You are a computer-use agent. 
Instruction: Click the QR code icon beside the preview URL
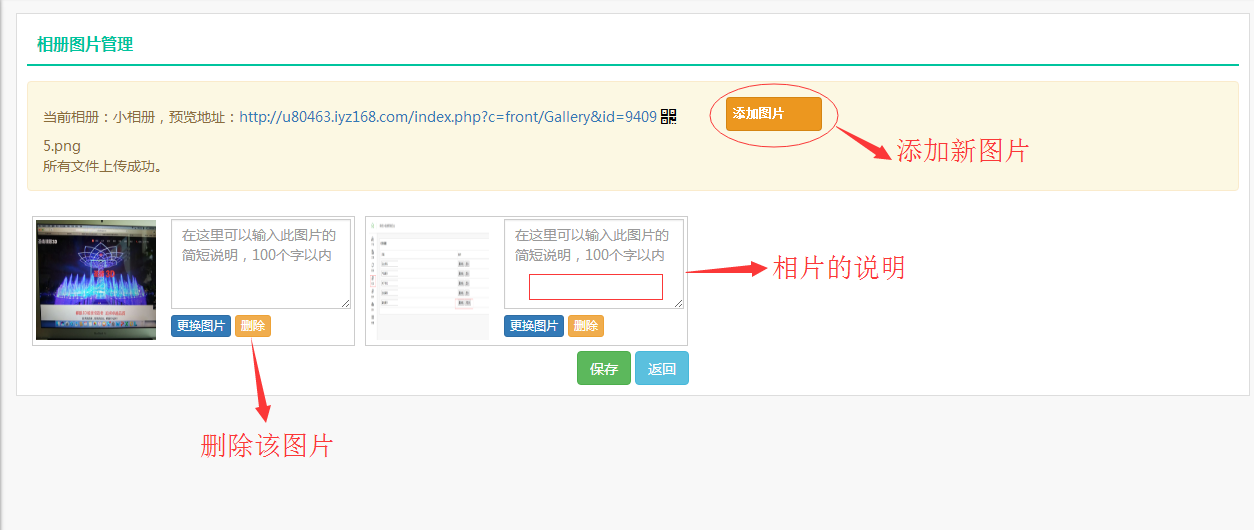[x=669, y=117]
